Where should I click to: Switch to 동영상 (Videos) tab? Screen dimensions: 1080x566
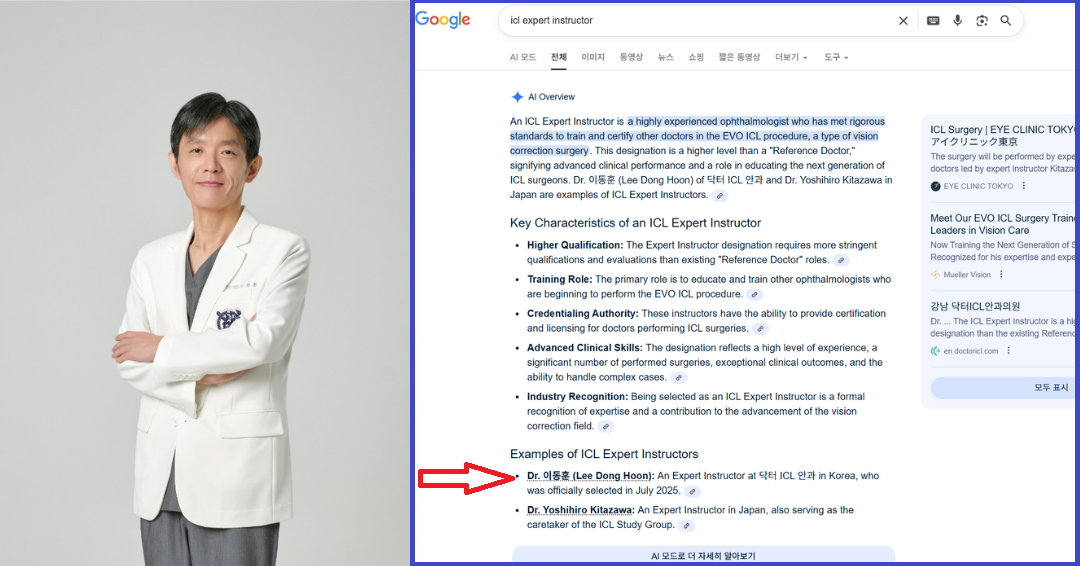(x=631, y=57)
